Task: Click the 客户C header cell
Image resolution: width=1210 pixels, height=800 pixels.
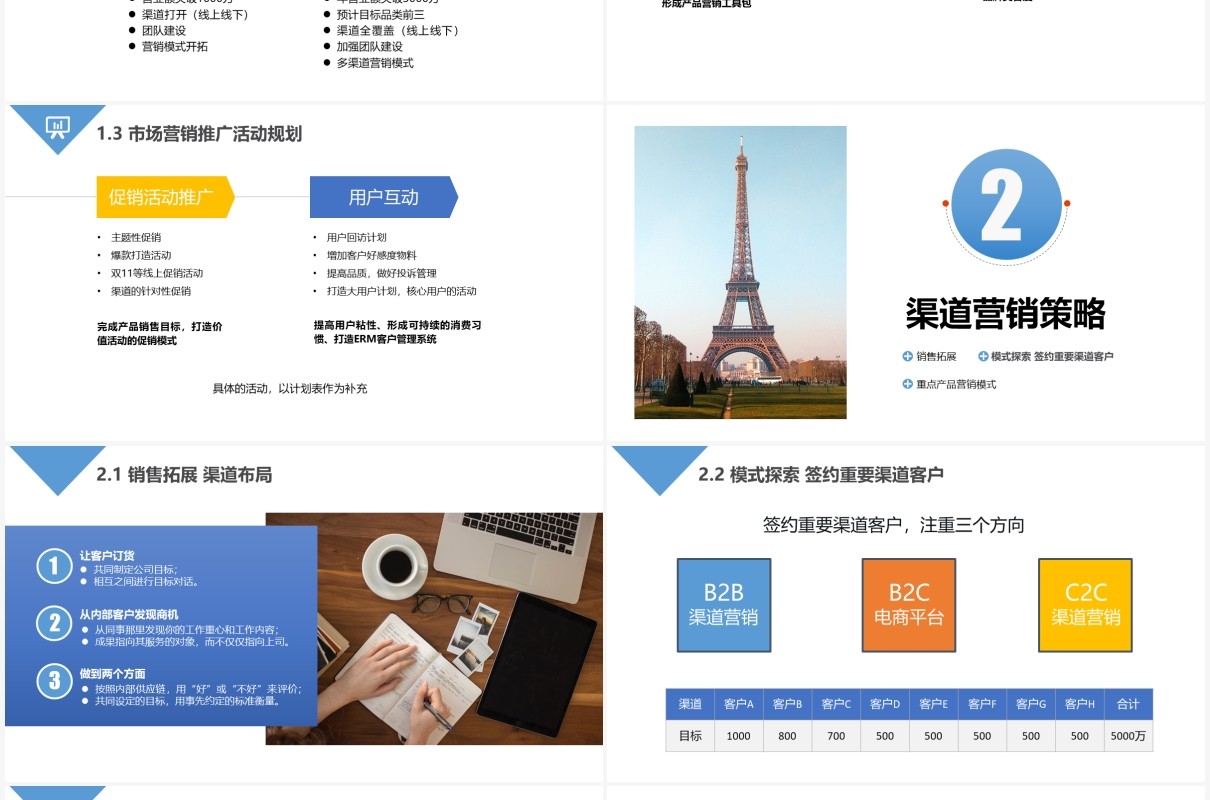Action: [836, 704]
